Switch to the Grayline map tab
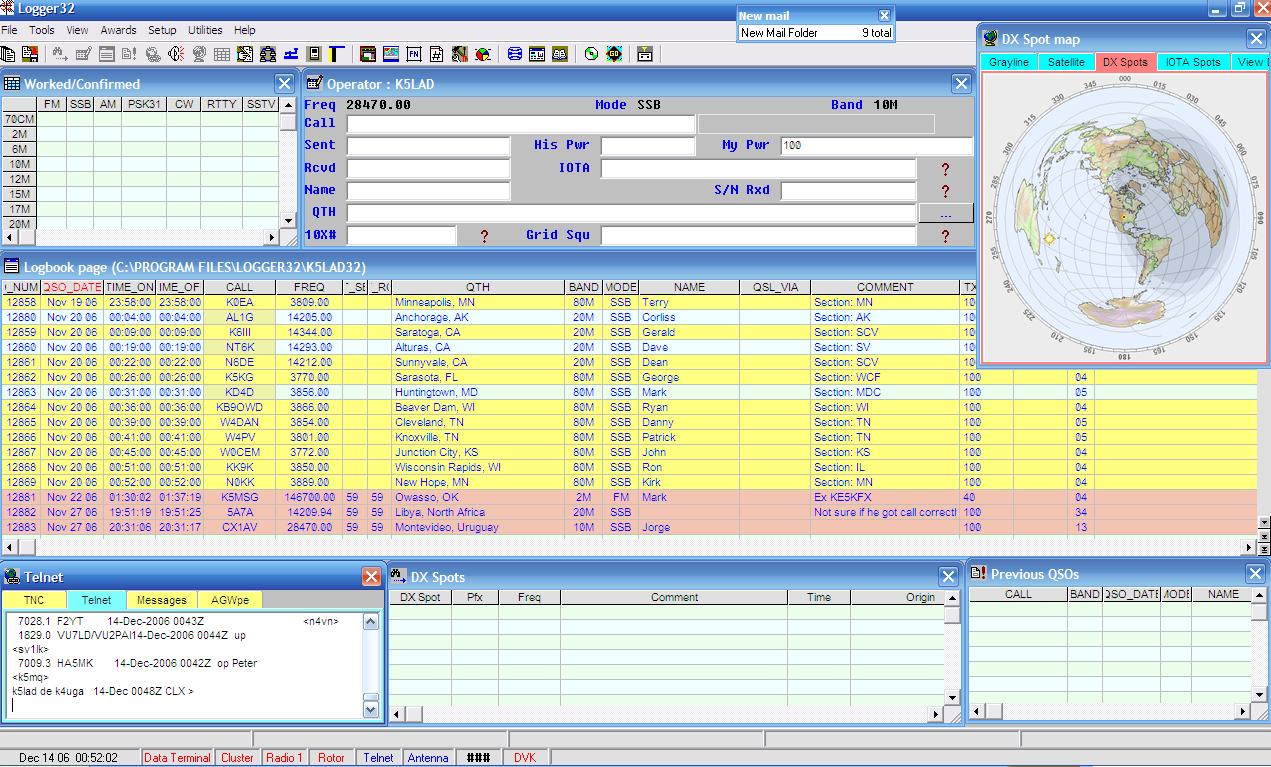The height and width of the screenshot is (767, 1271). pos(1009,62)
